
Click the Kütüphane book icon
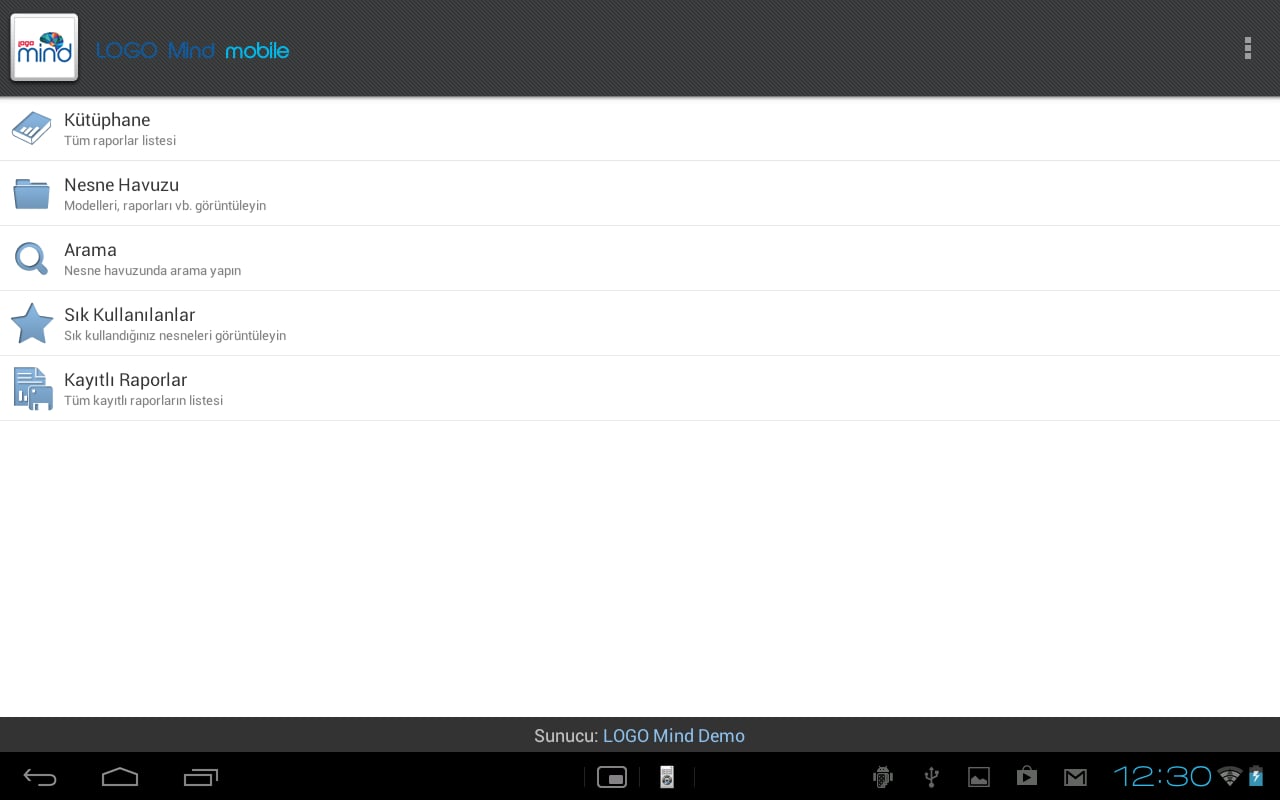(31, 128)
